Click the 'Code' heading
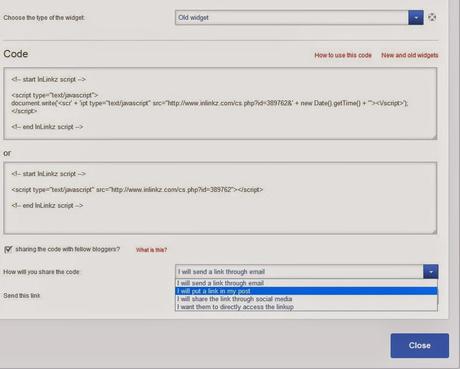The image size is (460, 369). [x=16, y=54]
